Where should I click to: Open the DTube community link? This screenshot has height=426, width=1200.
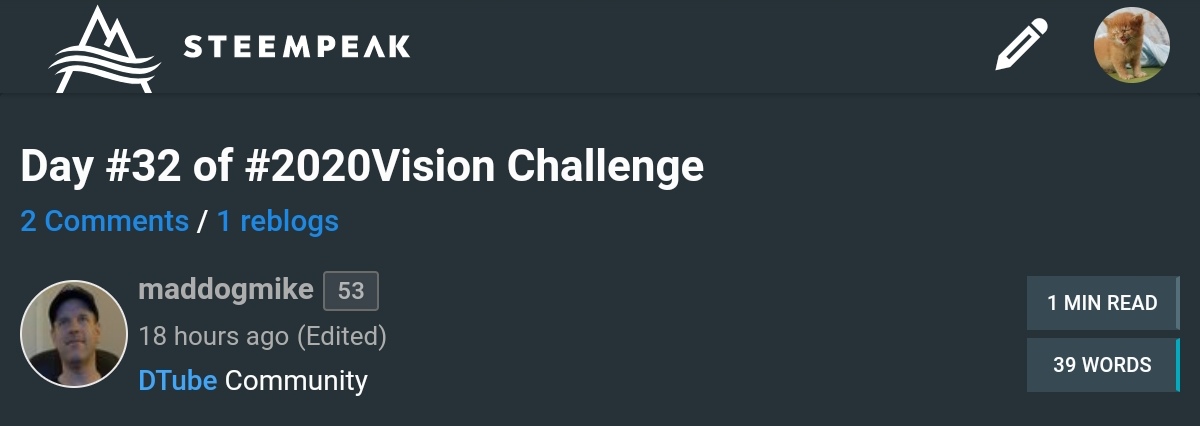[x=178, y=381]
